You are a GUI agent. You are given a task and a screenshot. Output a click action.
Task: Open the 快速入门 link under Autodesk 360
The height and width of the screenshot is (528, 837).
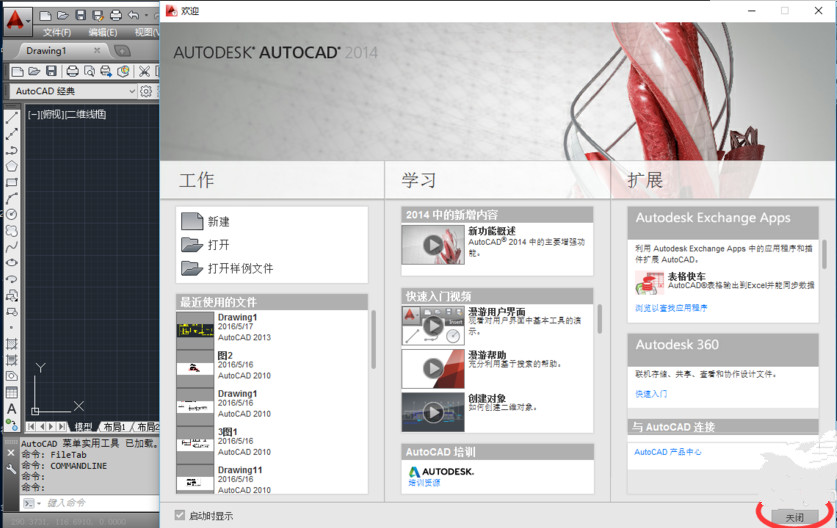(x=651, y=394)
